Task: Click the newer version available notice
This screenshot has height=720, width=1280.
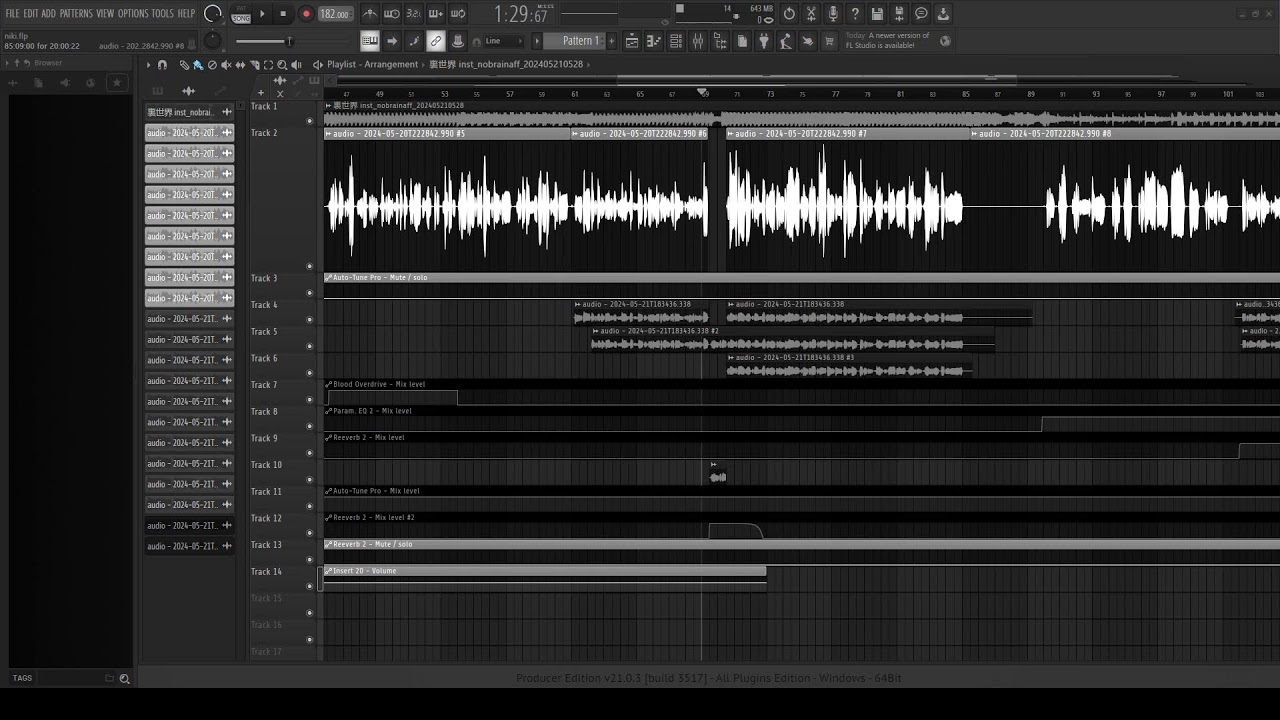Action: pos(888,40)
